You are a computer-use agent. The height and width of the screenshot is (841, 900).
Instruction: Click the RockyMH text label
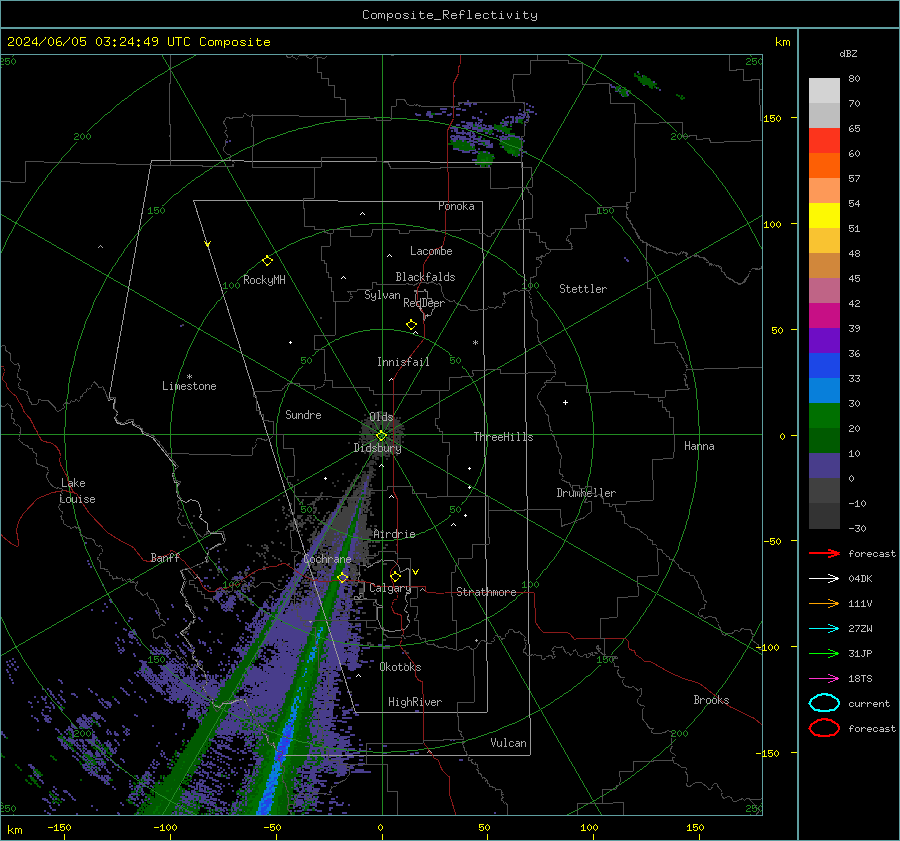pyautogui.click(x=264, y=280)
